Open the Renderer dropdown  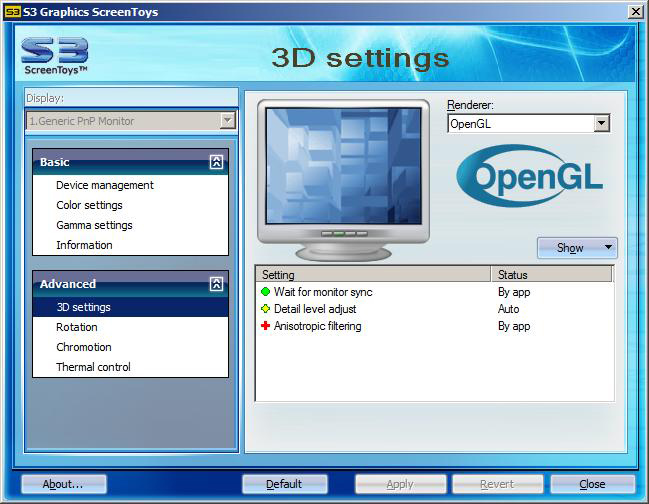(x=601, y=124)
